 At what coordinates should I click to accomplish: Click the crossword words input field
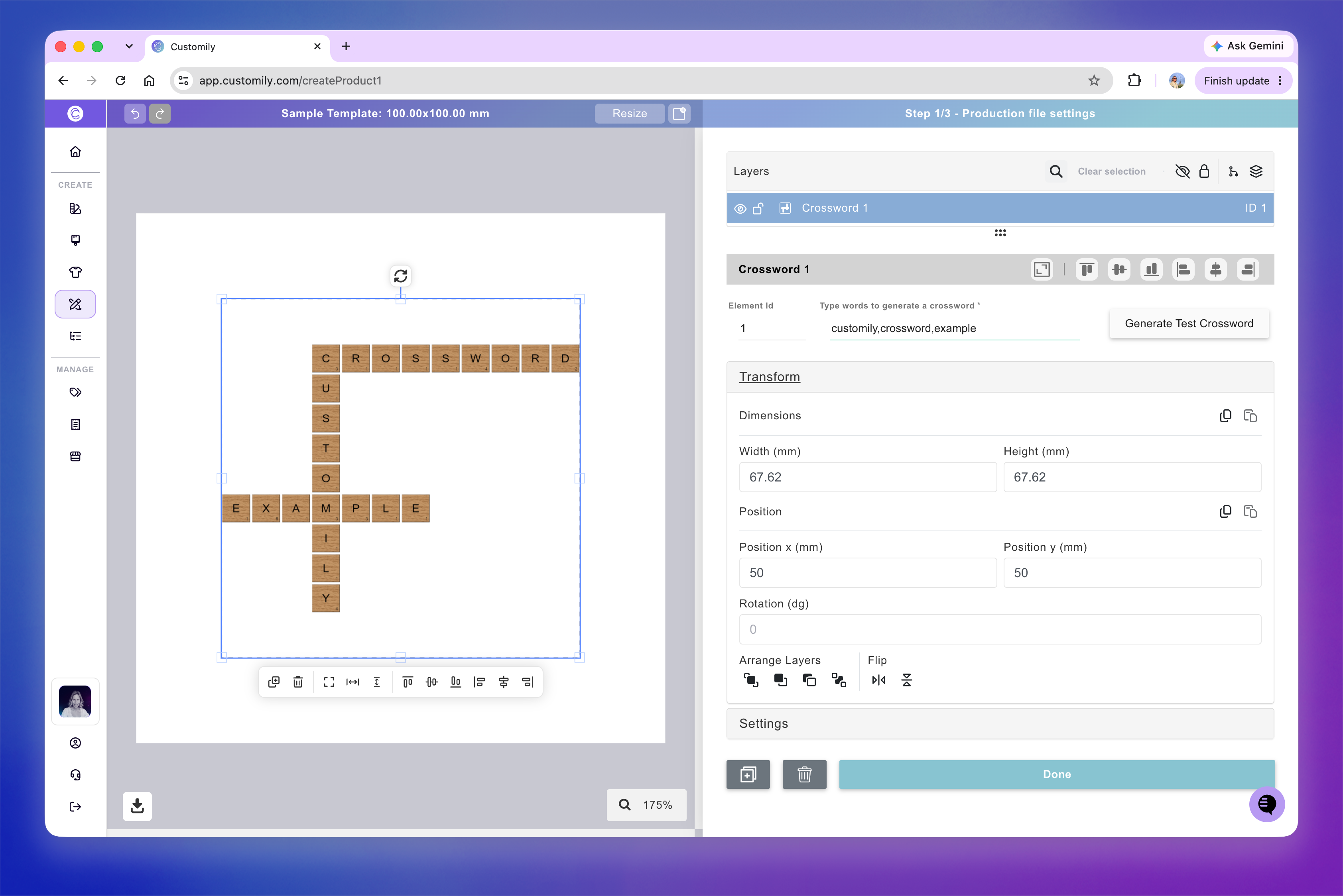point(954,328)
